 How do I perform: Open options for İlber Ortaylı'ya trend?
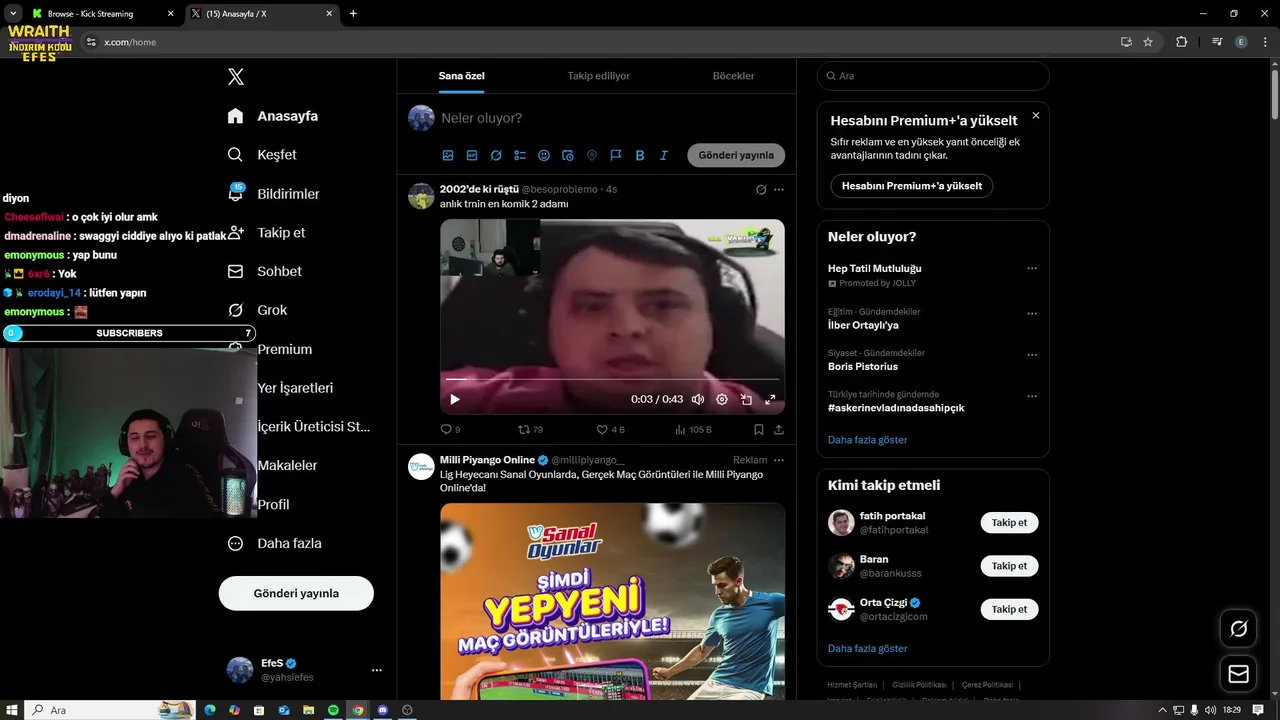tap(1032, 313)
